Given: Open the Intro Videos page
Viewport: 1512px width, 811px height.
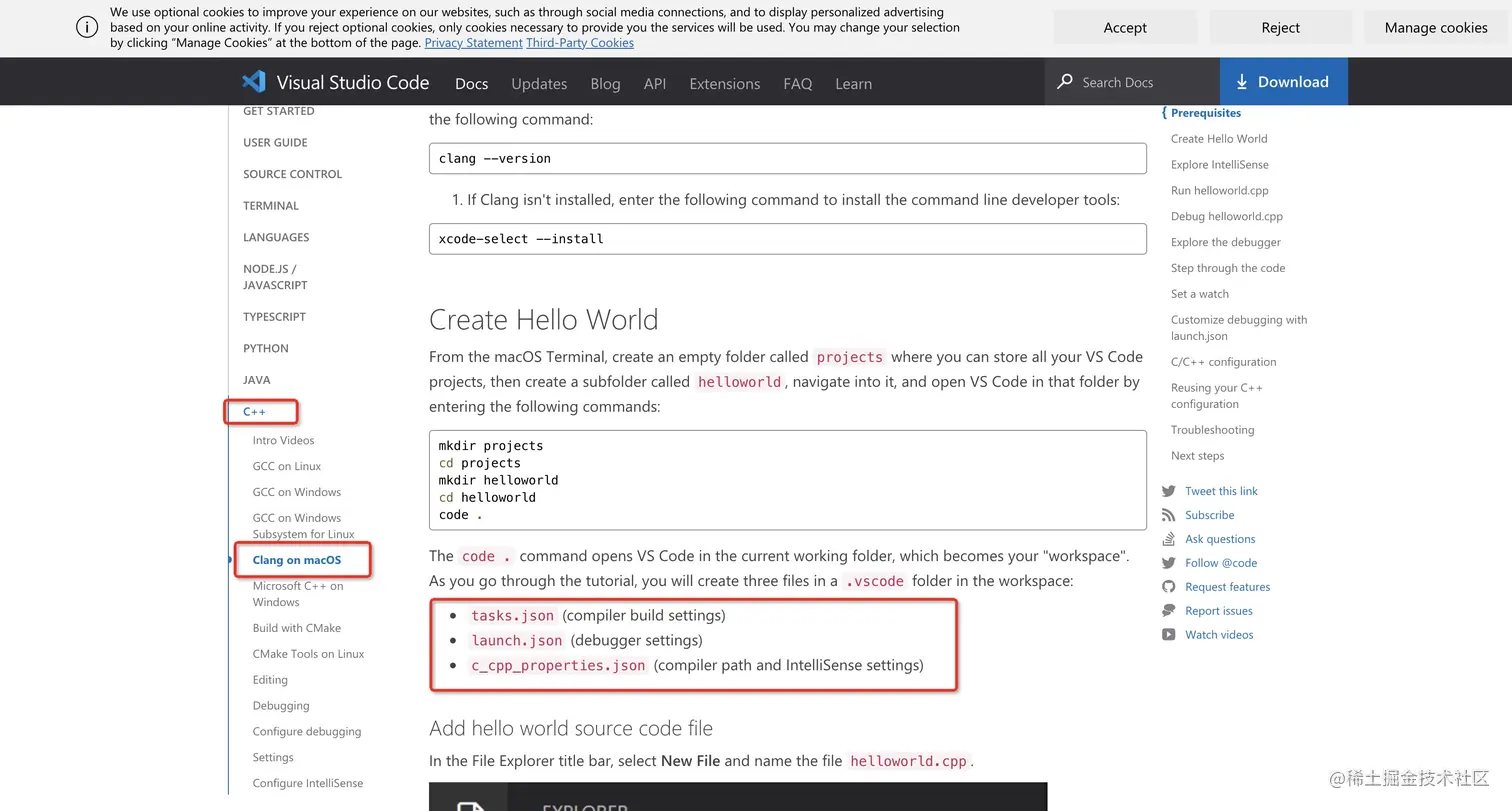Looking at the screenshot, I should [x=283, y=440].
